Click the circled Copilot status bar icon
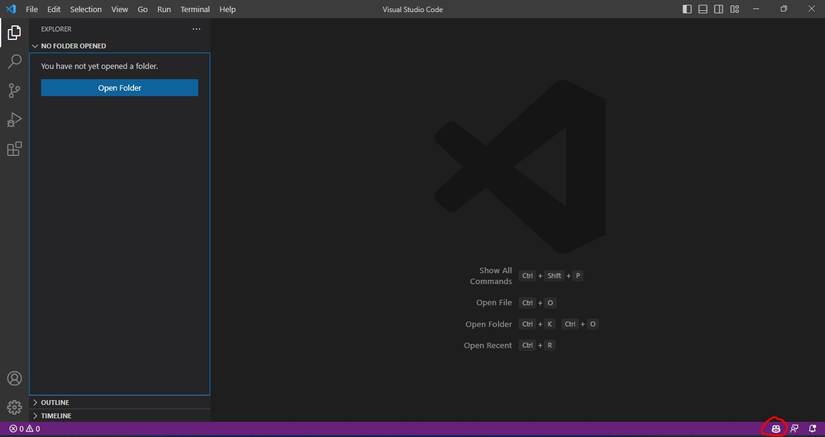 pos(775,429)
